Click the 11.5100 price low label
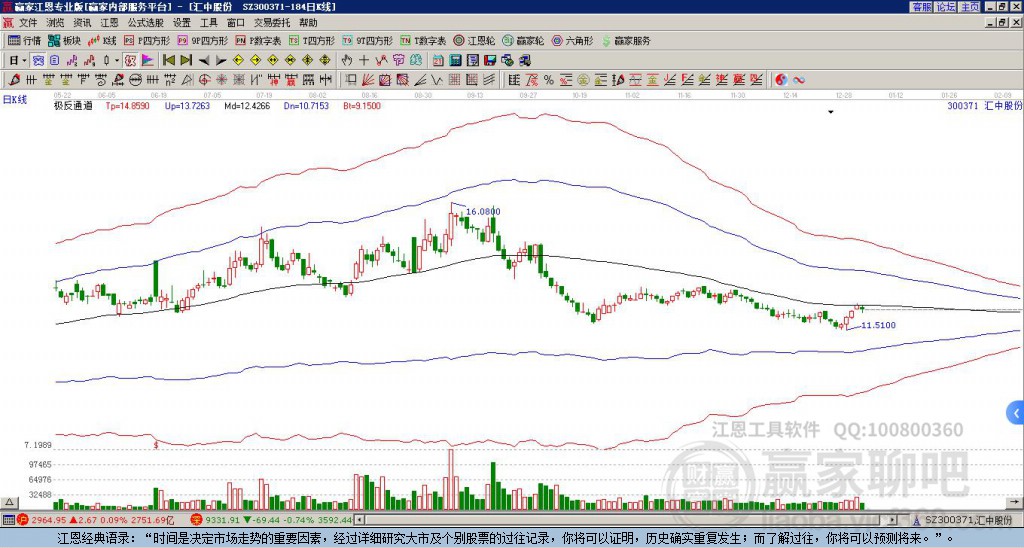Screen dimensions: 1024x548 coord(878,325)
